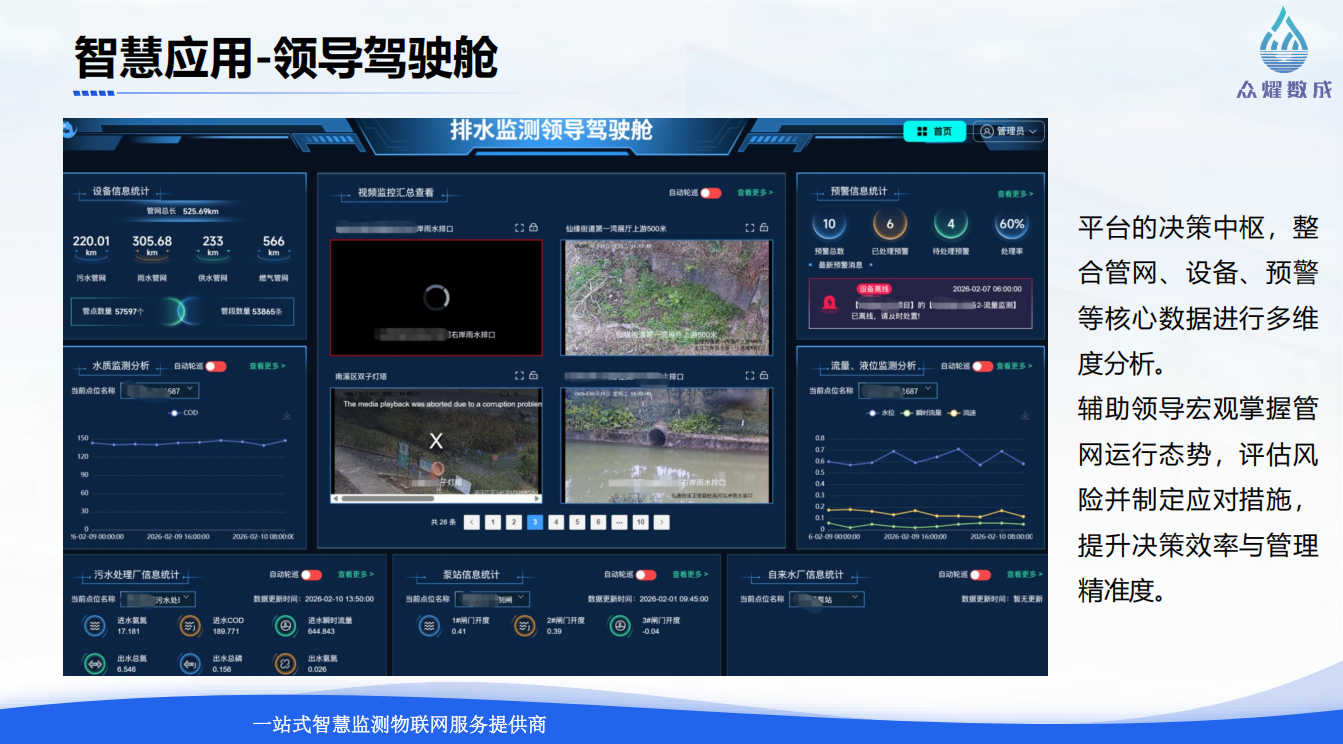This screenshot has height=744, width=1343.
Task: Select video page 3
Action: click(535, 522)
